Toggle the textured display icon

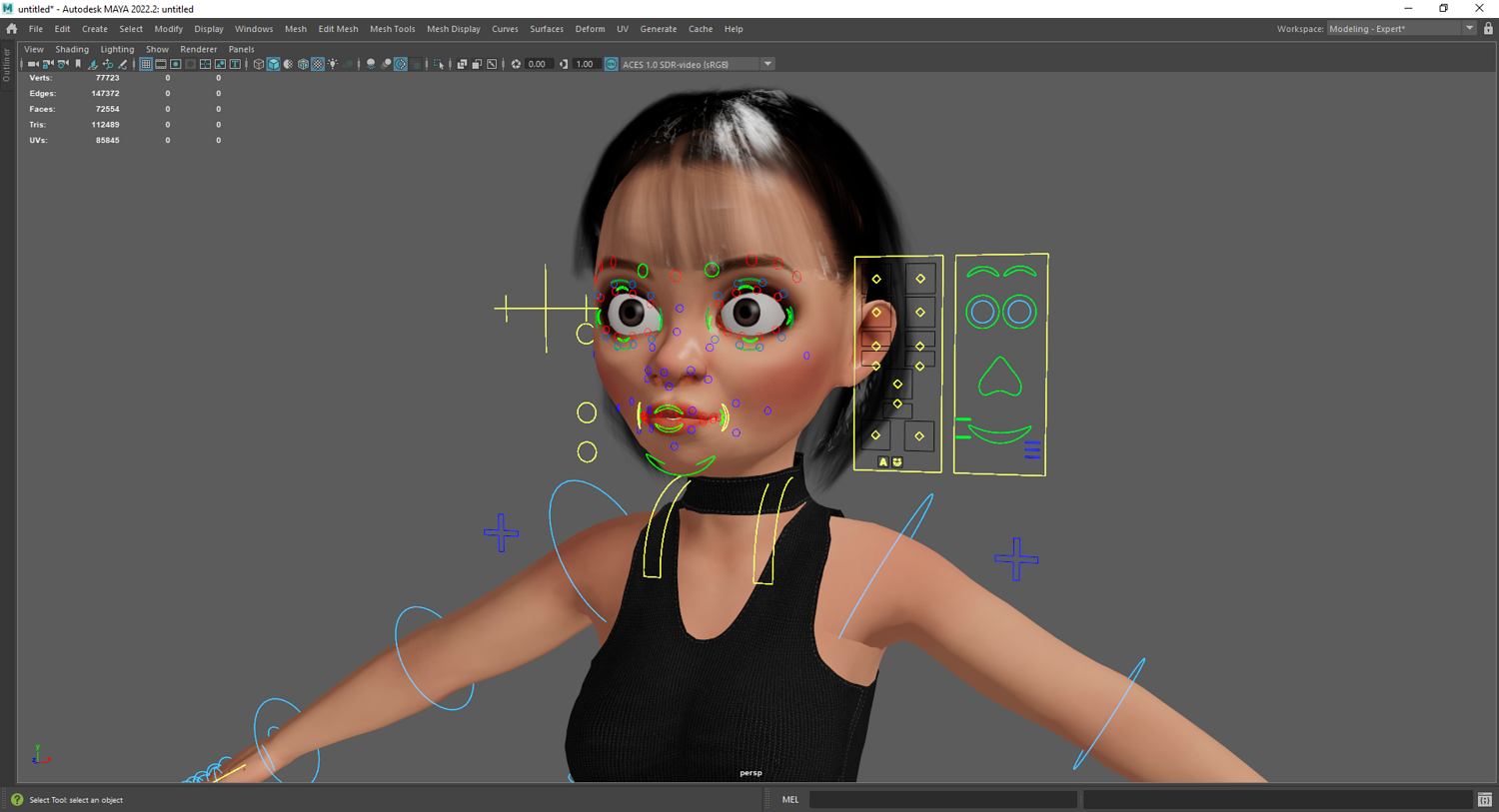tap(319, 64)
